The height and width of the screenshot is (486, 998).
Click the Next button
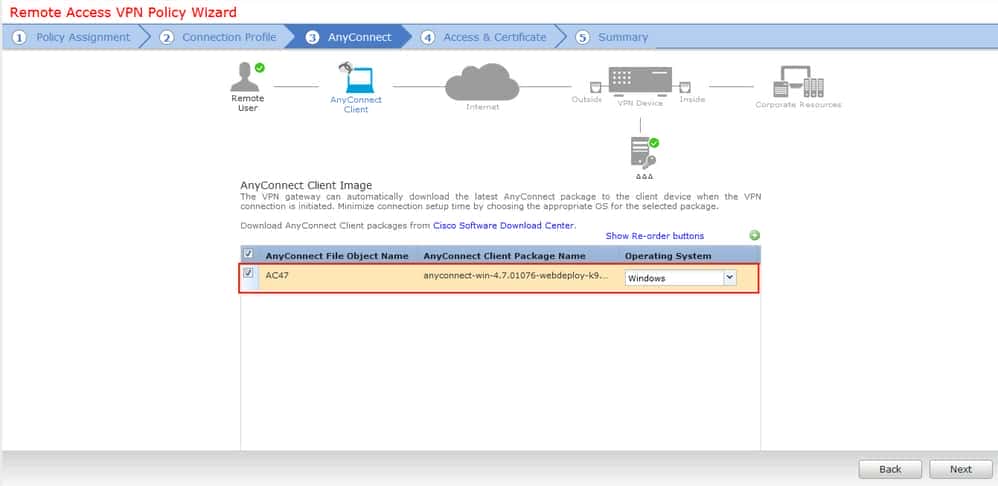[960, 469]
